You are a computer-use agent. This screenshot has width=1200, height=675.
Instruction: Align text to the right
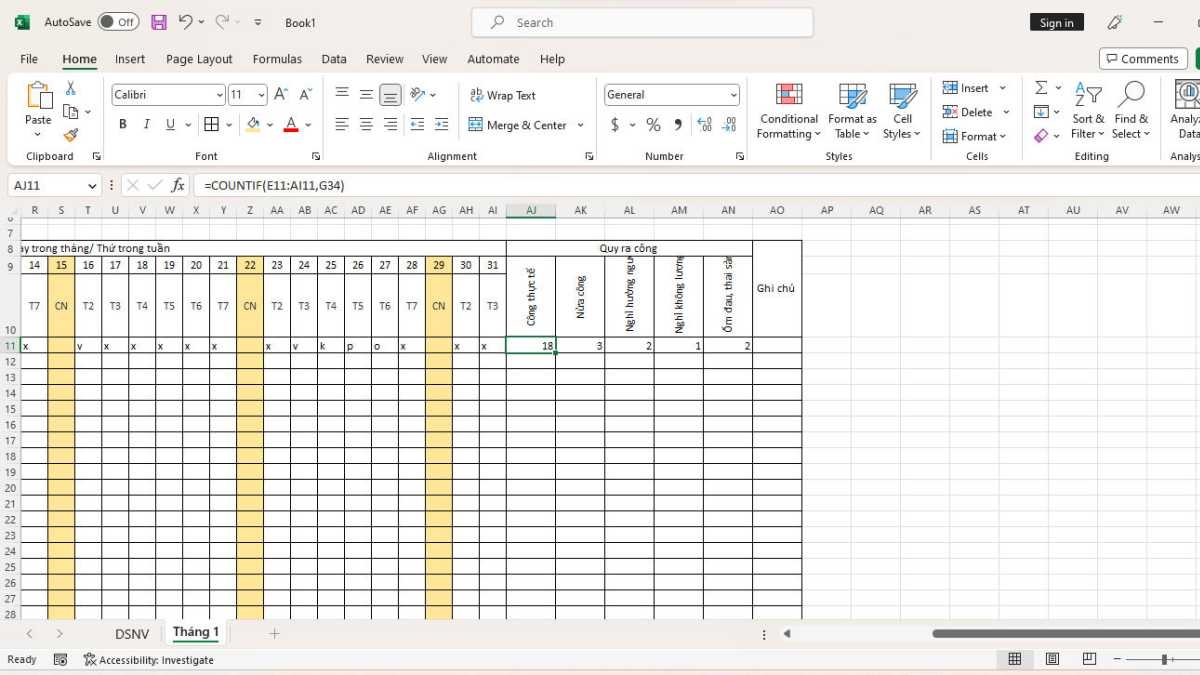(x=390, y=125)
